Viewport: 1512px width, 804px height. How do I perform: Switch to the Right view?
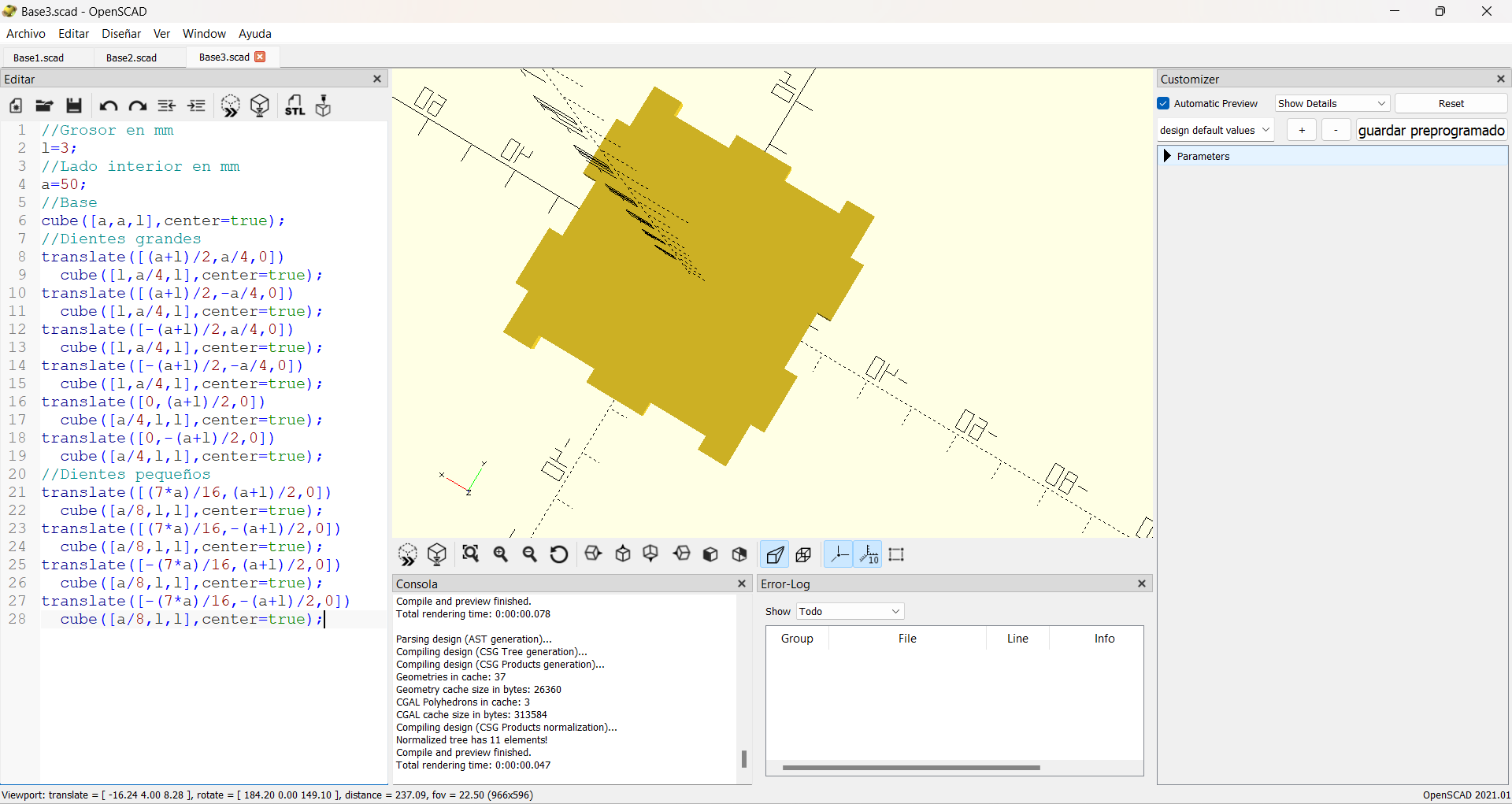coord(594,554)
